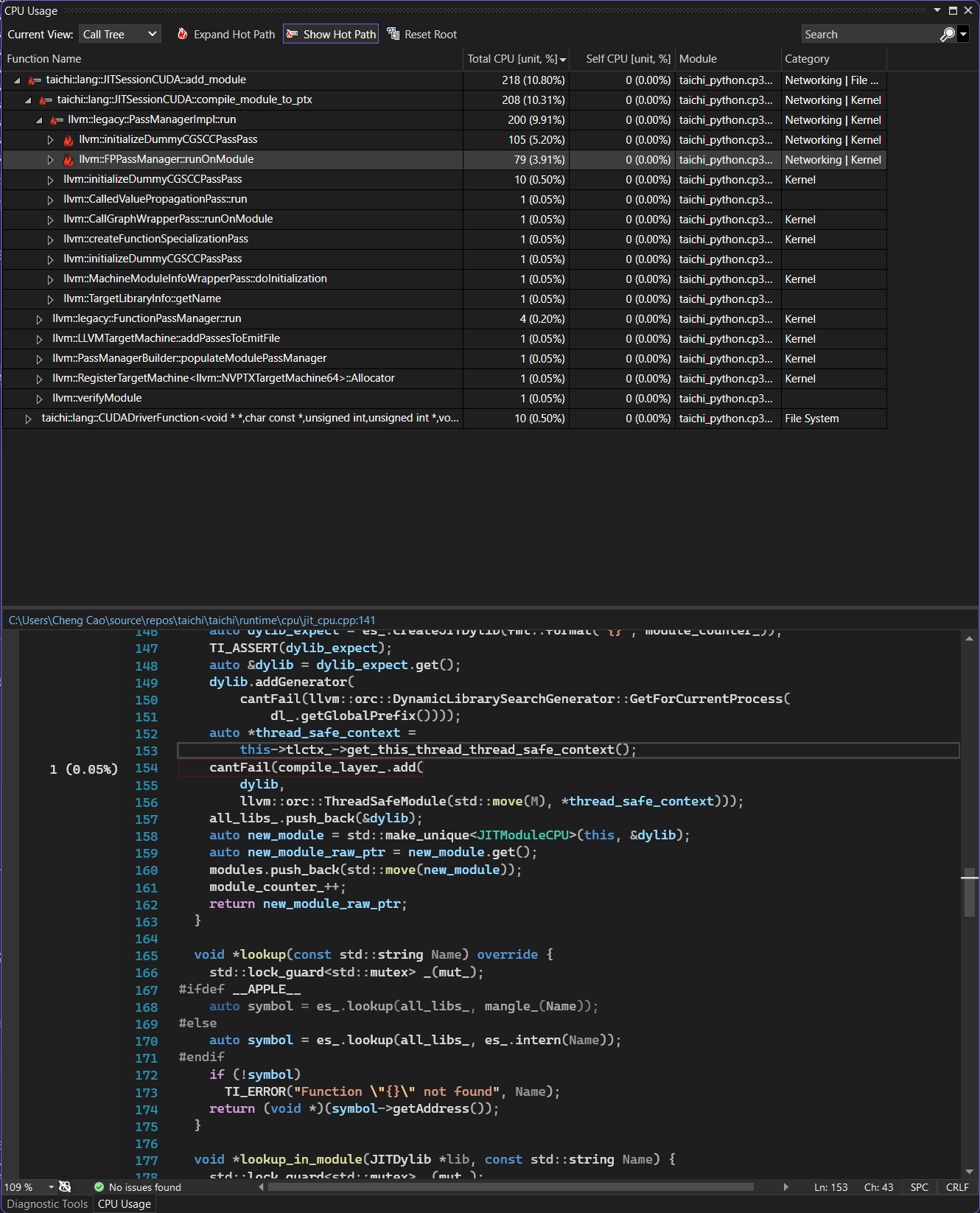Collapse the JITSessionCUDA::add_module row

pos(17,80)
